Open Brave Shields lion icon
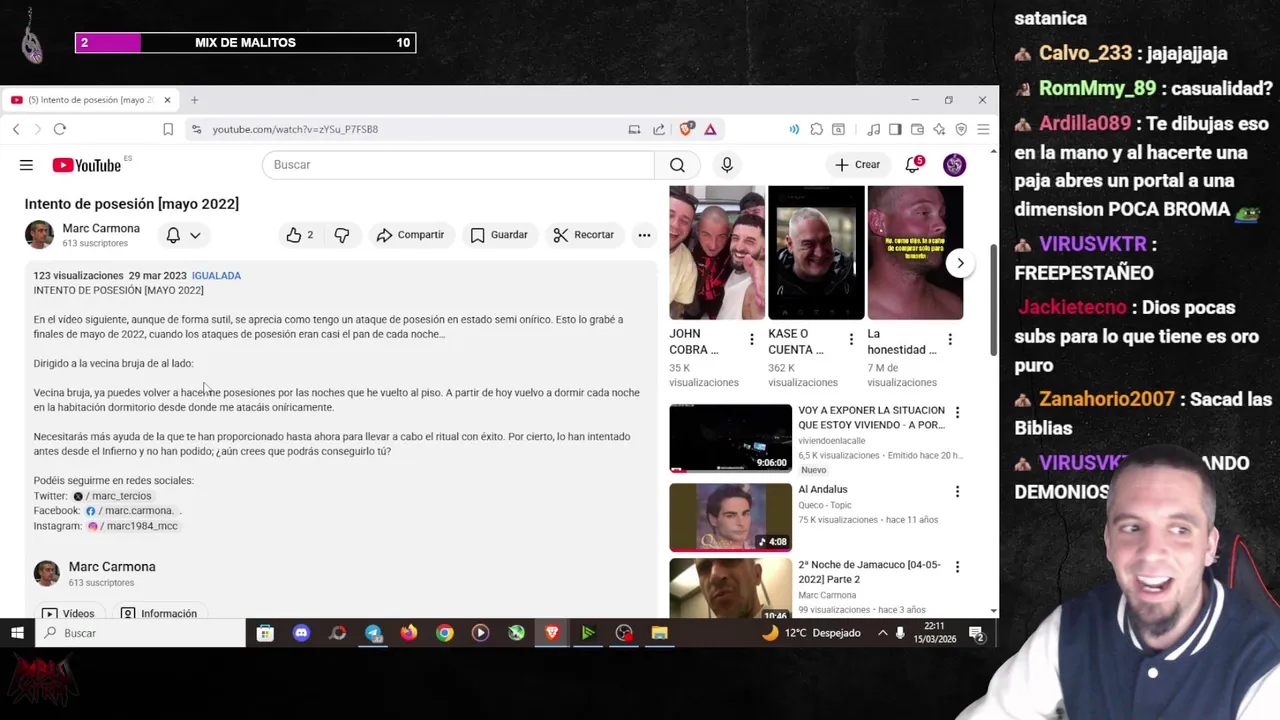Image resolution: width=1280 pixels, height=720 pixels. [x=686, y=129]
